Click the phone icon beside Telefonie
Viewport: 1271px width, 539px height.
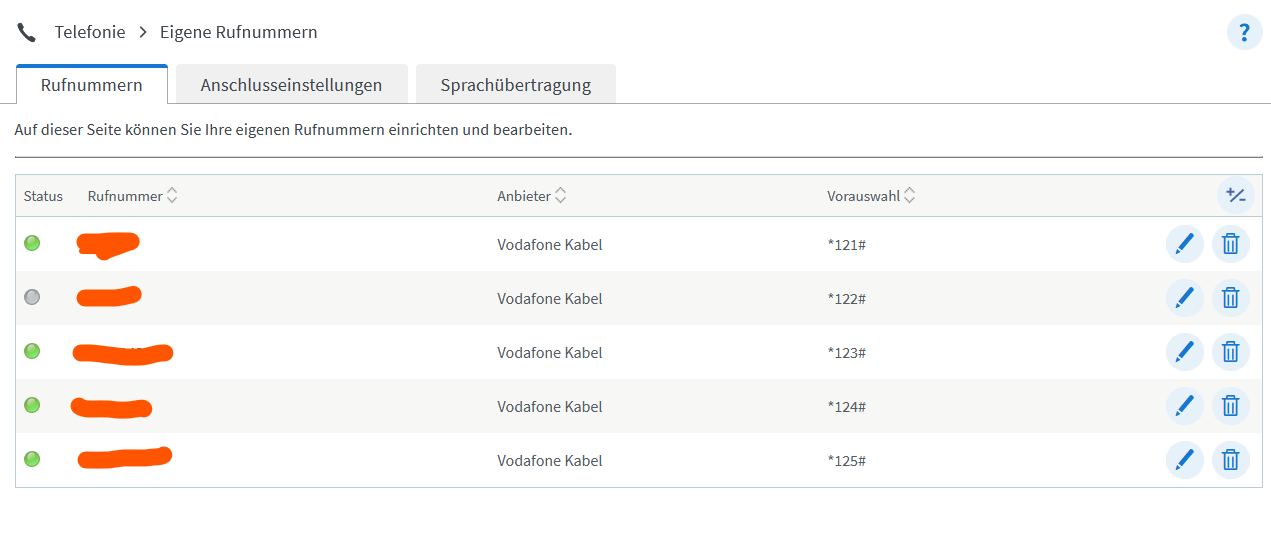(27, 32)
